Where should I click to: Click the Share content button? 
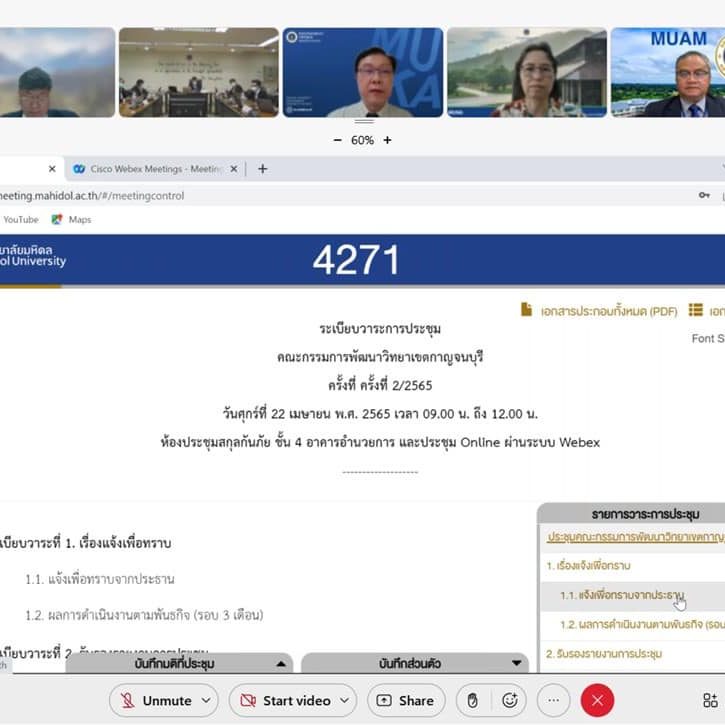(x=405, y=700)
